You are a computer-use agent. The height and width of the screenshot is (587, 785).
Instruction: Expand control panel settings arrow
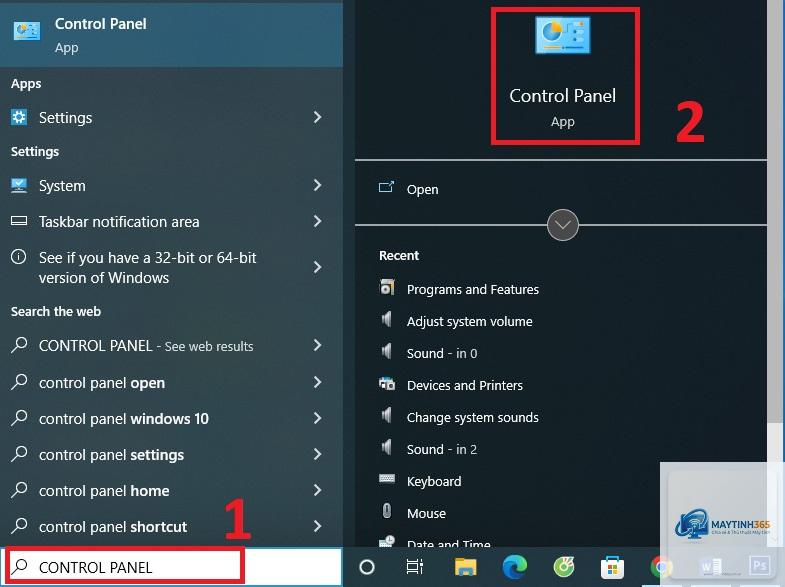tap(317, 454)
